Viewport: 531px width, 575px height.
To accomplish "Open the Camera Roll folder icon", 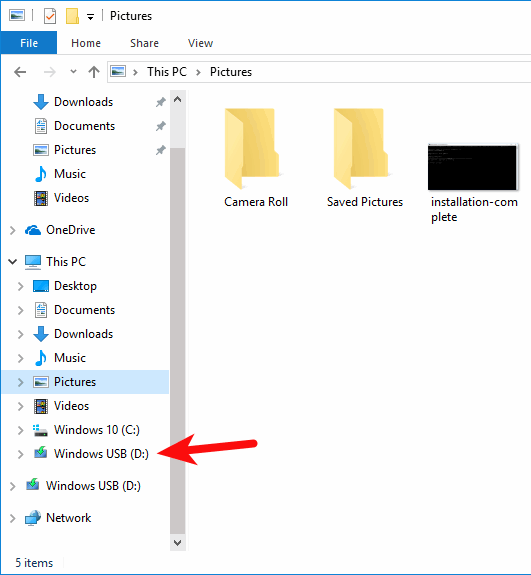I will (x=252, y=148).
